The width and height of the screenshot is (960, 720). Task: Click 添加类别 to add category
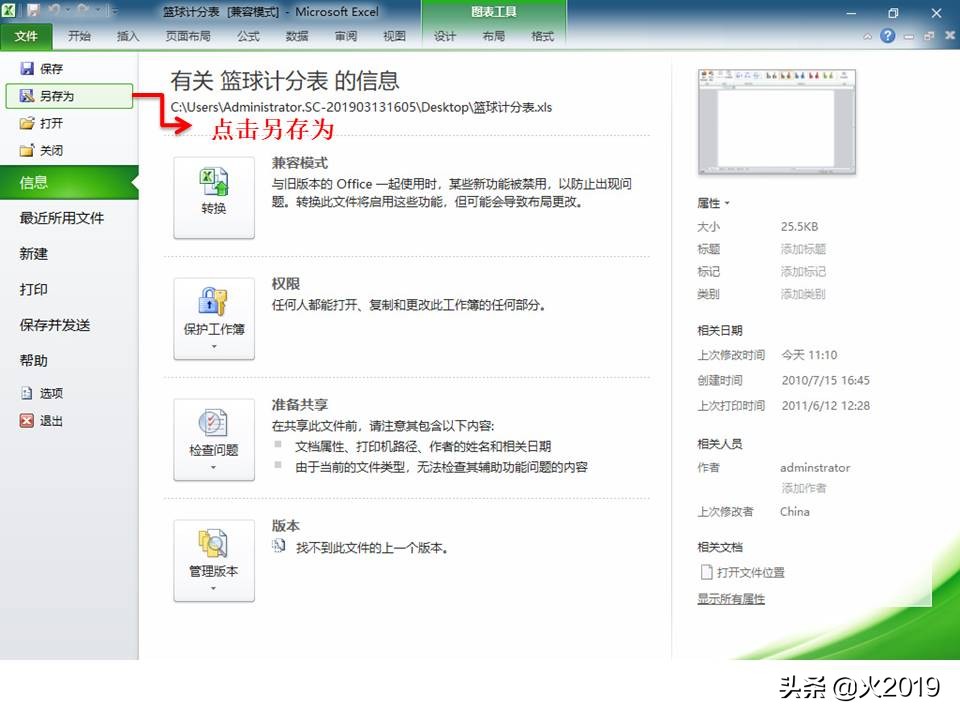tap(803, 294)
